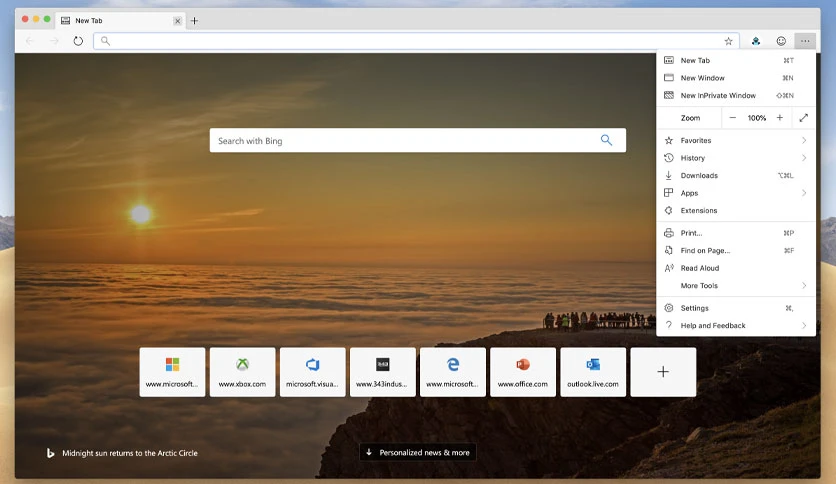Open the www.microsoft... tile with Edge logo
The width and height of the screenshot is (836, 484).
click(x=453, y=372)
